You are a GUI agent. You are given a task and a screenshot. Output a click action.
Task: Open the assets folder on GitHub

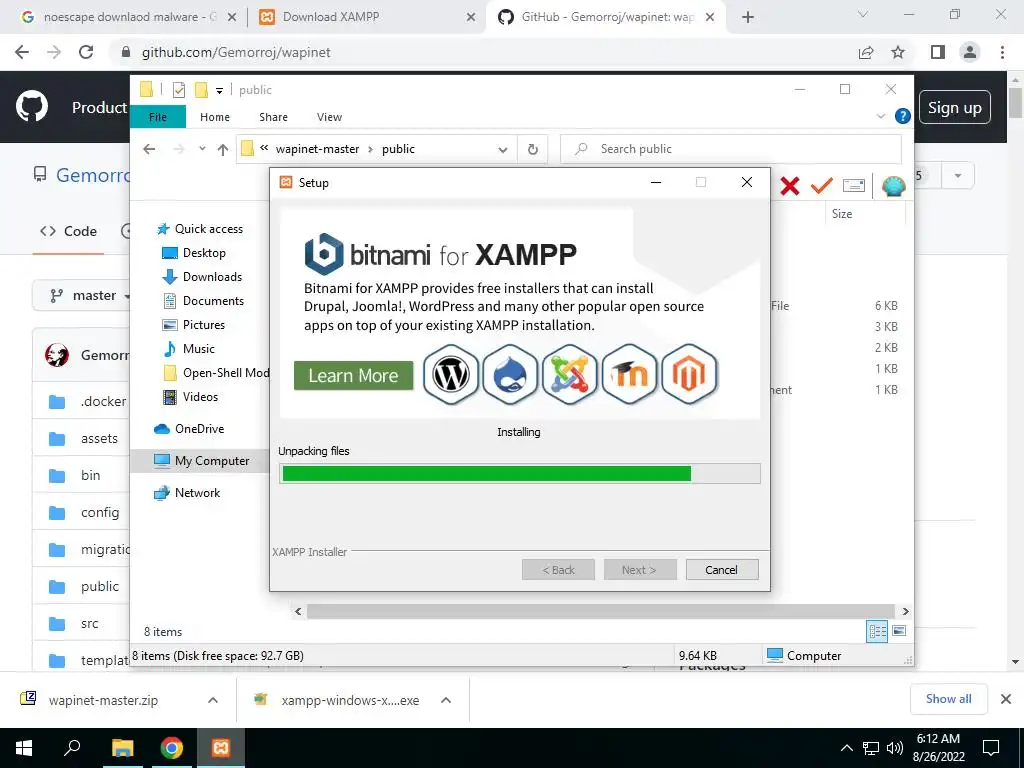pyautogui.click(x=99, y=438)
